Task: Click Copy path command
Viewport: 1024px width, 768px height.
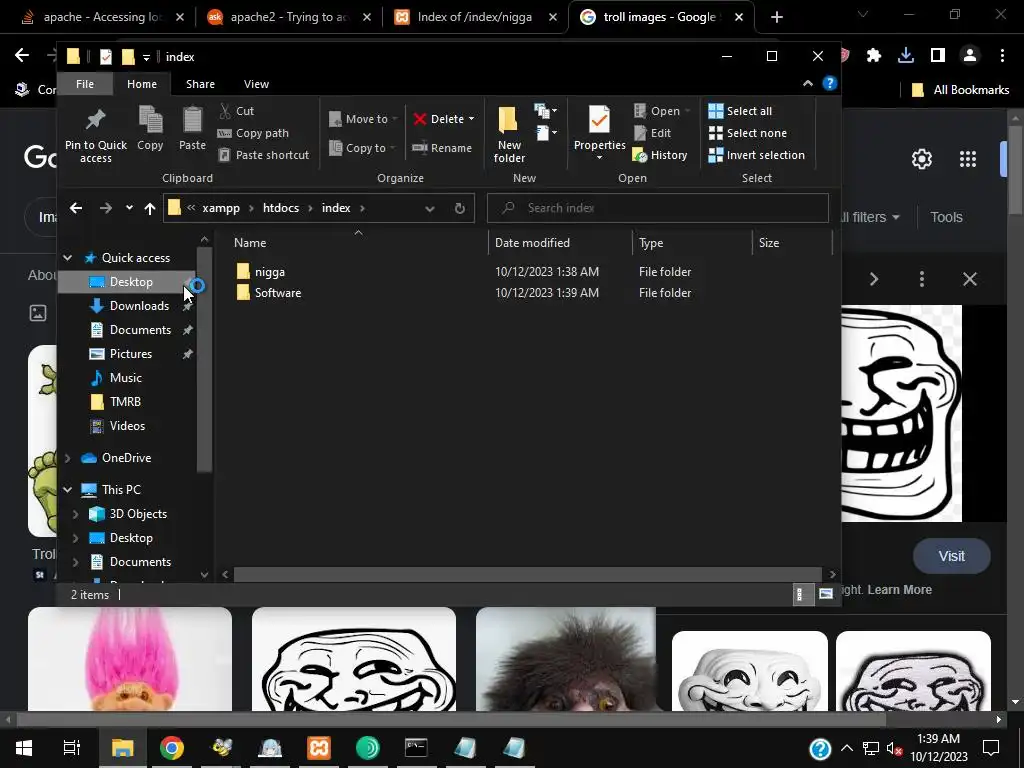Action: click(x=253, y=133)
